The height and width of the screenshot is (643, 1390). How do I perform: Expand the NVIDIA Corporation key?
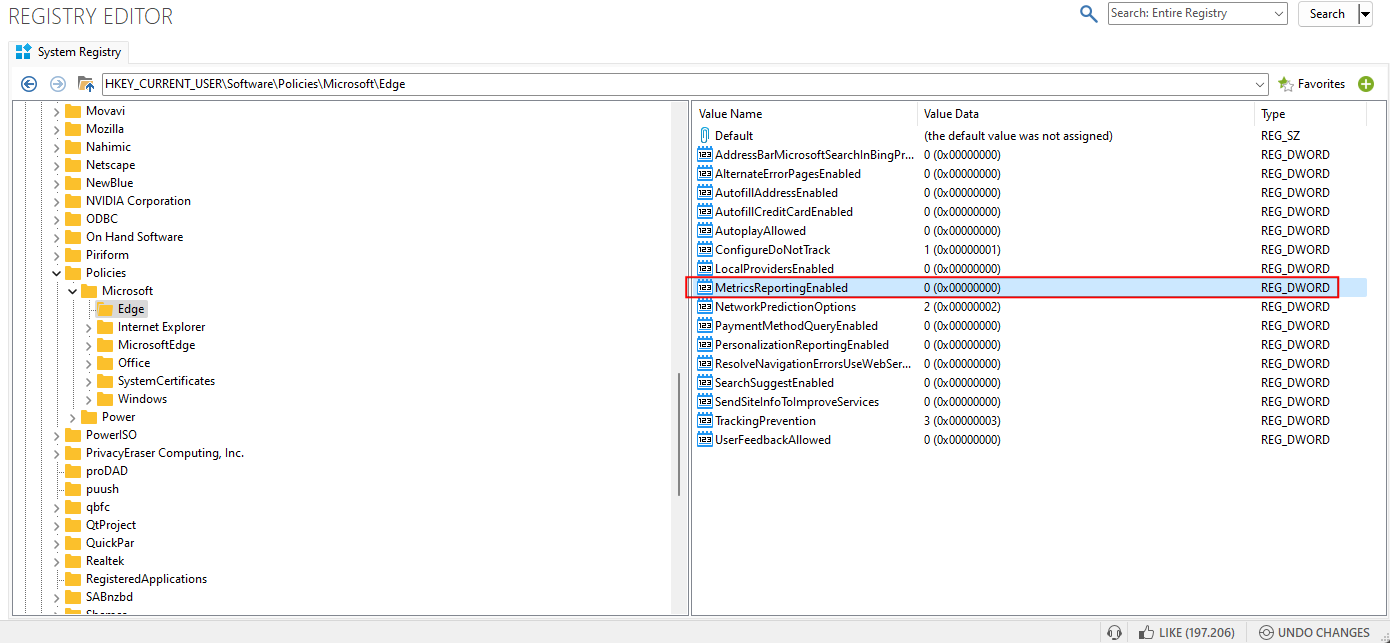point(56,201)
